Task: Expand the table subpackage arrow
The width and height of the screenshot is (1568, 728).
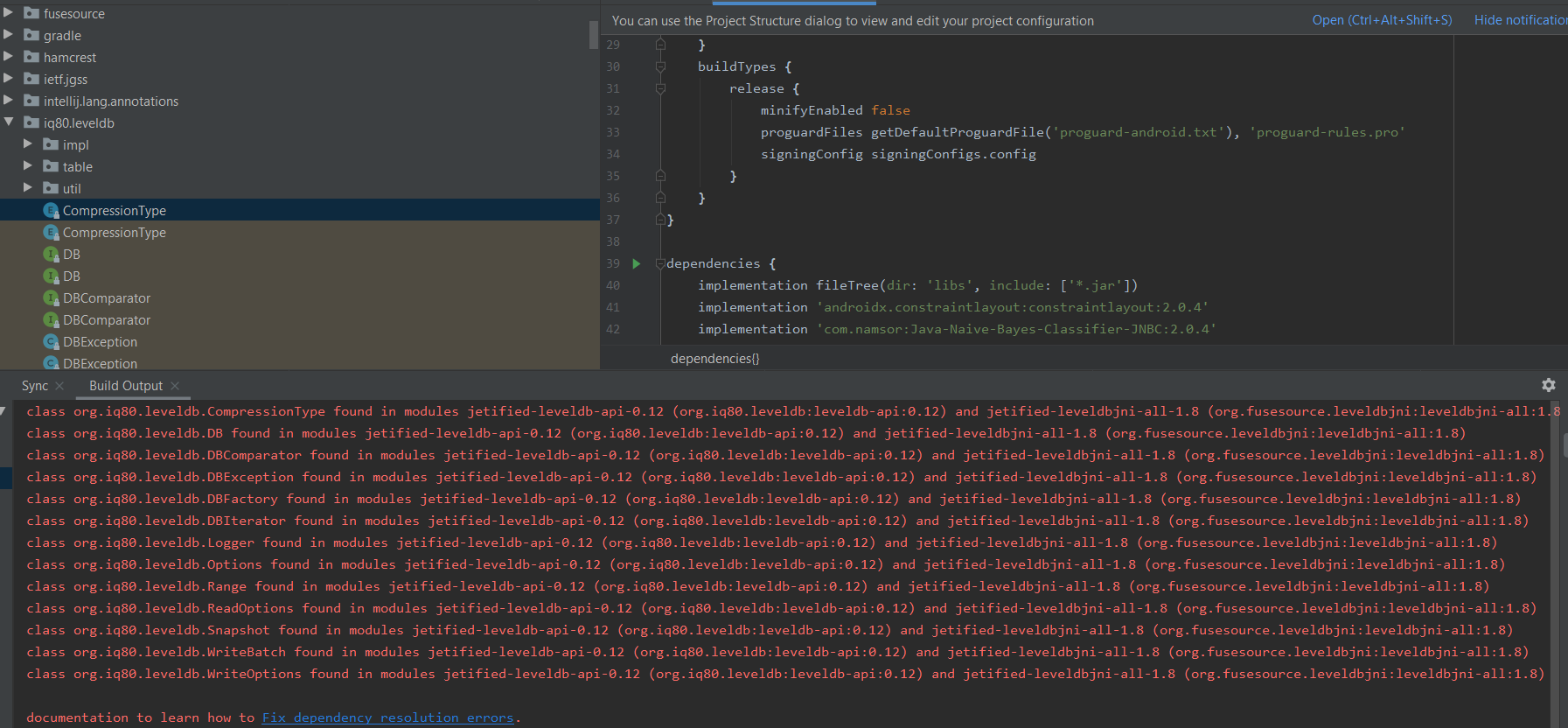Action: 28,165
